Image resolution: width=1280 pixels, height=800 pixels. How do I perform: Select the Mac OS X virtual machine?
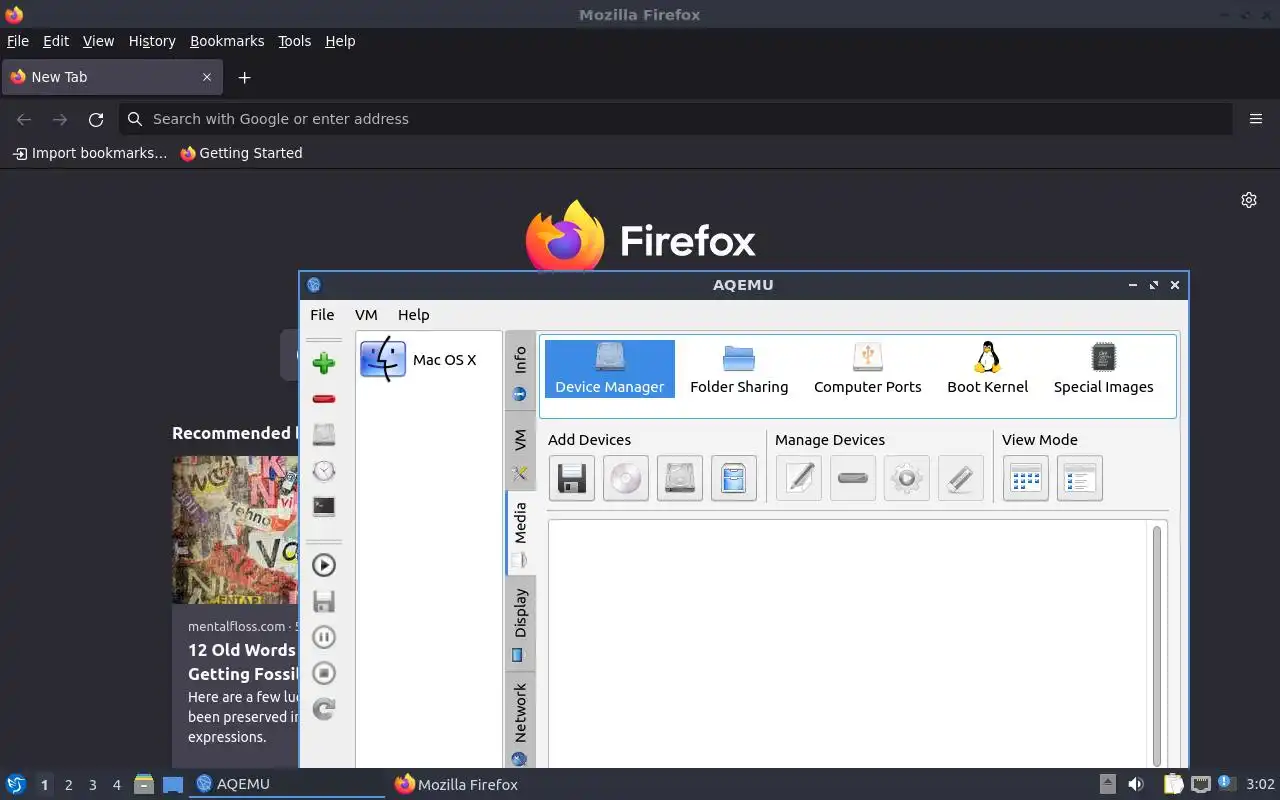pyautogui.click(x=429, y=360)
